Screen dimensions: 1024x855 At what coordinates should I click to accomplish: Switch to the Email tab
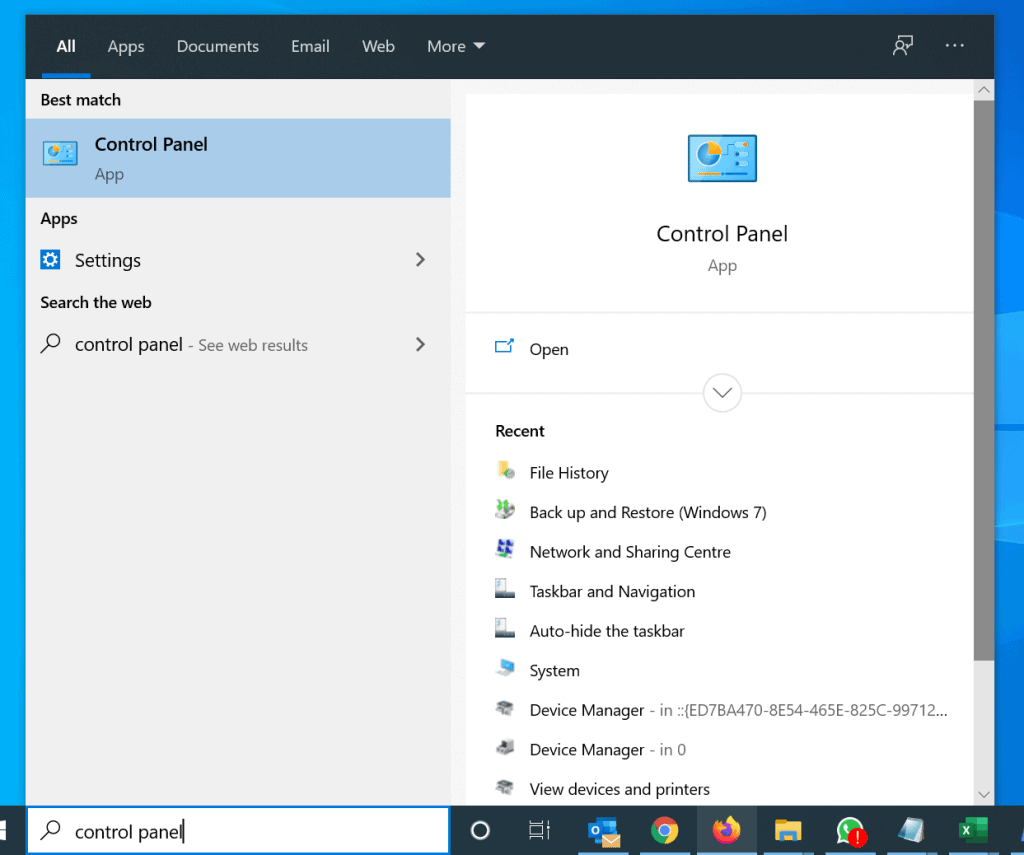click(310, 46)
